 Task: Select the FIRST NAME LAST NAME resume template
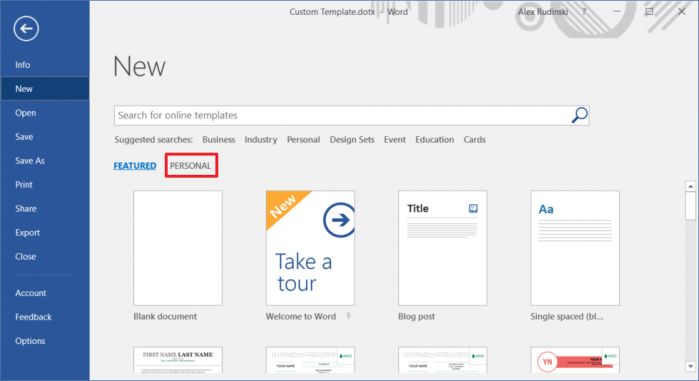tap(178, 360)
